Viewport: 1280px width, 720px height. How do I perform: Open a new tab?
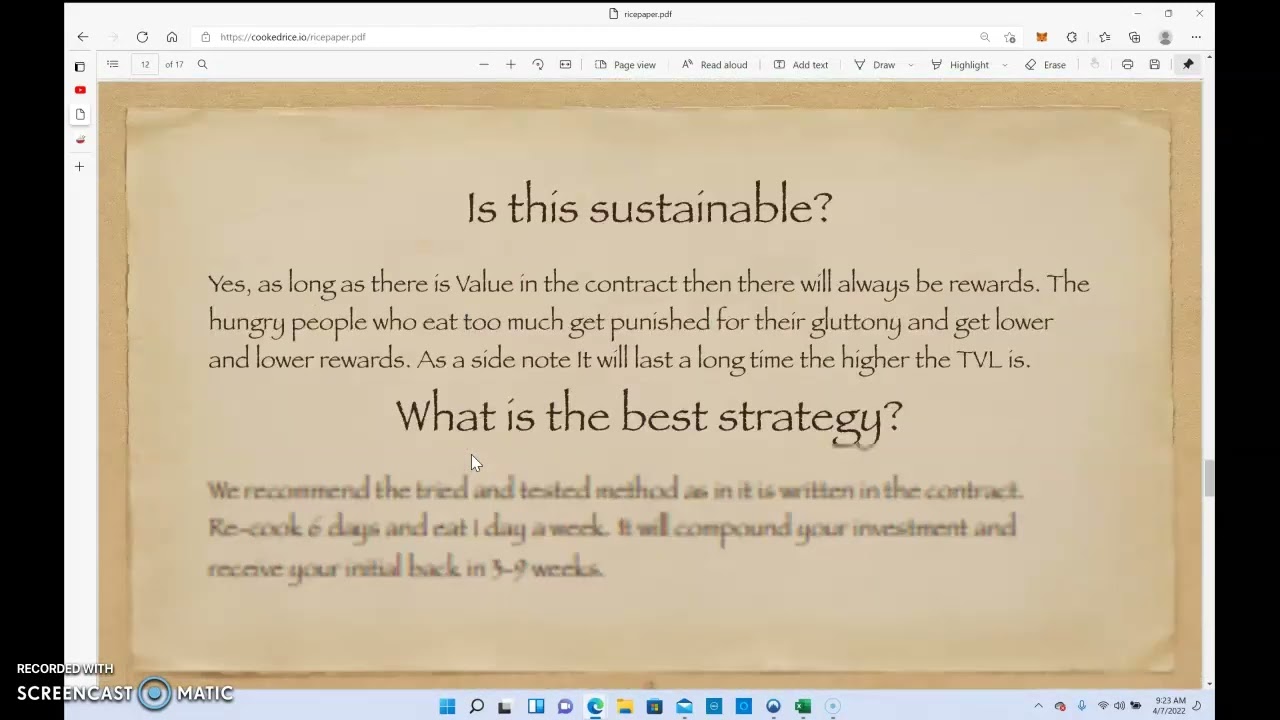click(x=80, y=166)
